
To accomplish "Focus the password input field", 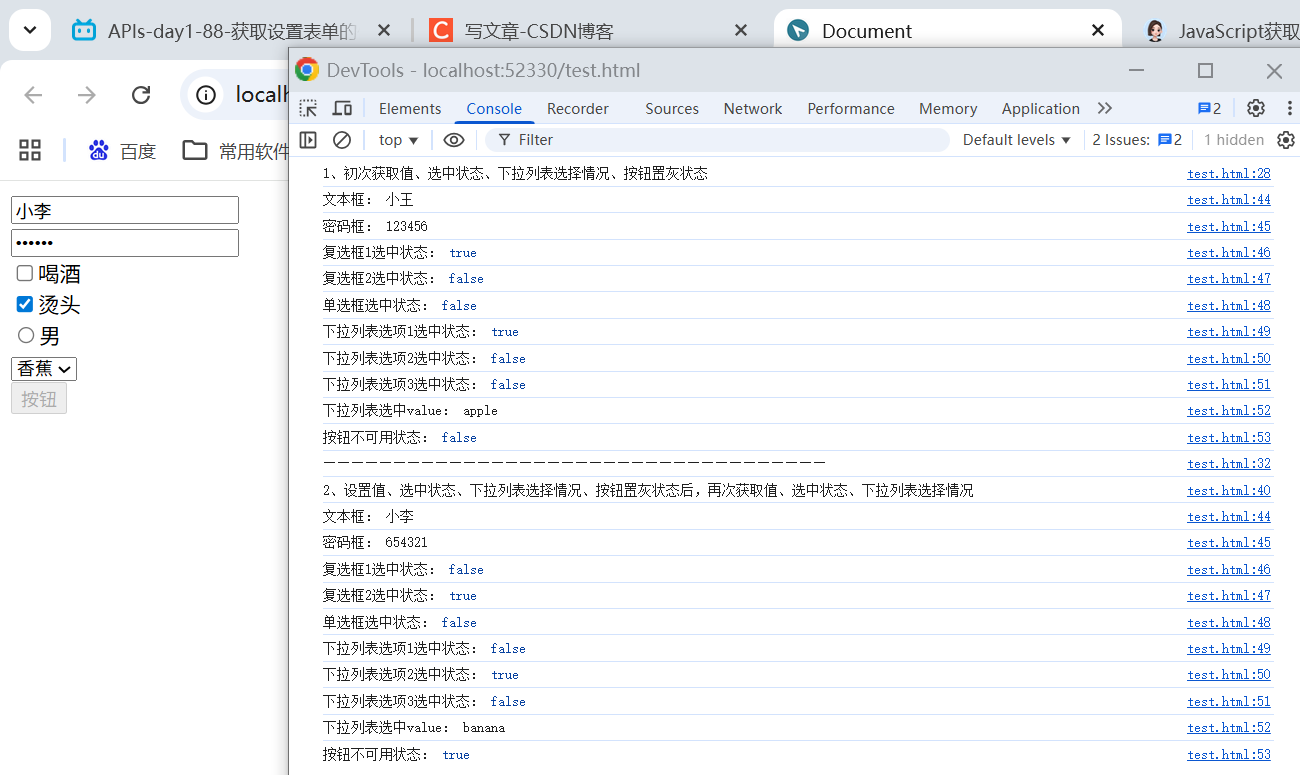I will tap(125, 243).
